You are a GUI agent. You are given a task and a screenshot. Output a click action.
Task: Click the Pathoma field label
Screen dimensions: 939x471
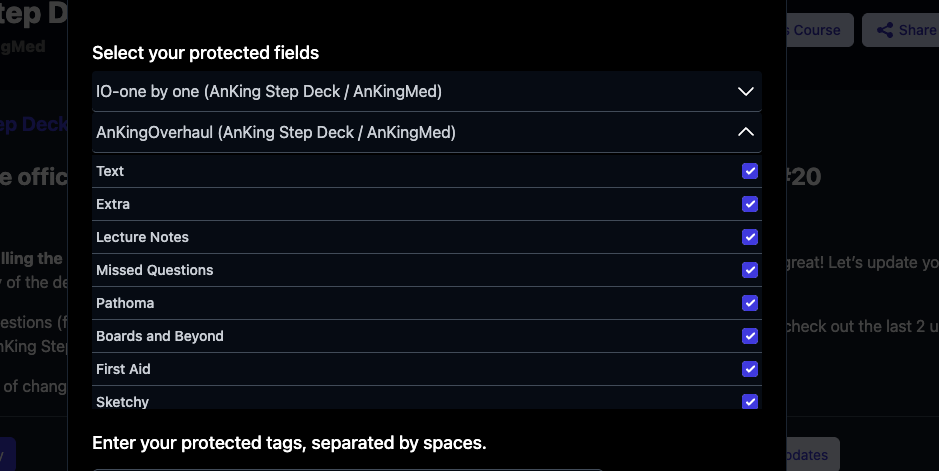(125, 303)
